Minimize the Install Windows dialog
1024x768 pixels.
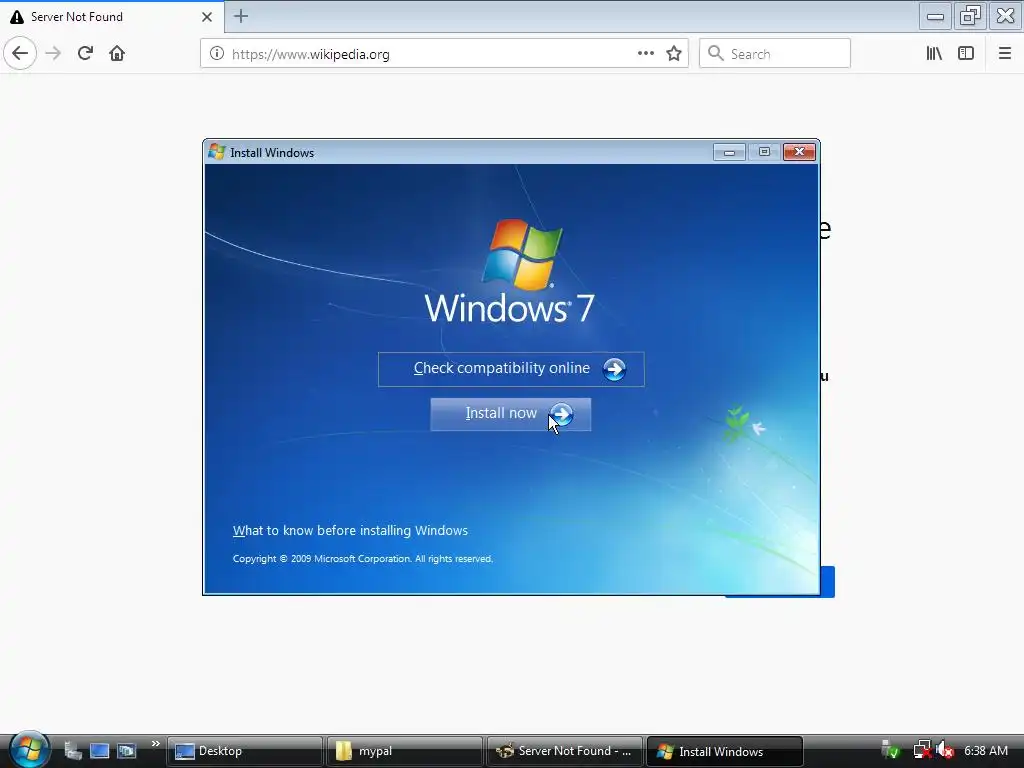[729, 152]
